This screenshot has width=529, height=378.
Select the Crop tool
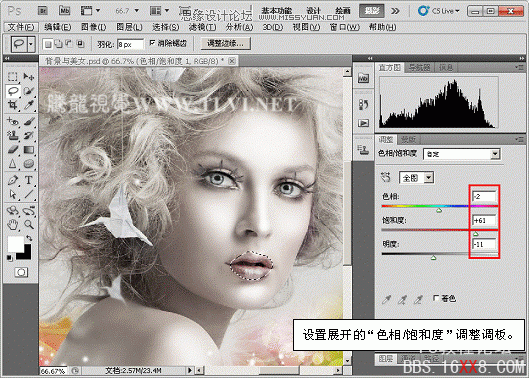(13, 106)
